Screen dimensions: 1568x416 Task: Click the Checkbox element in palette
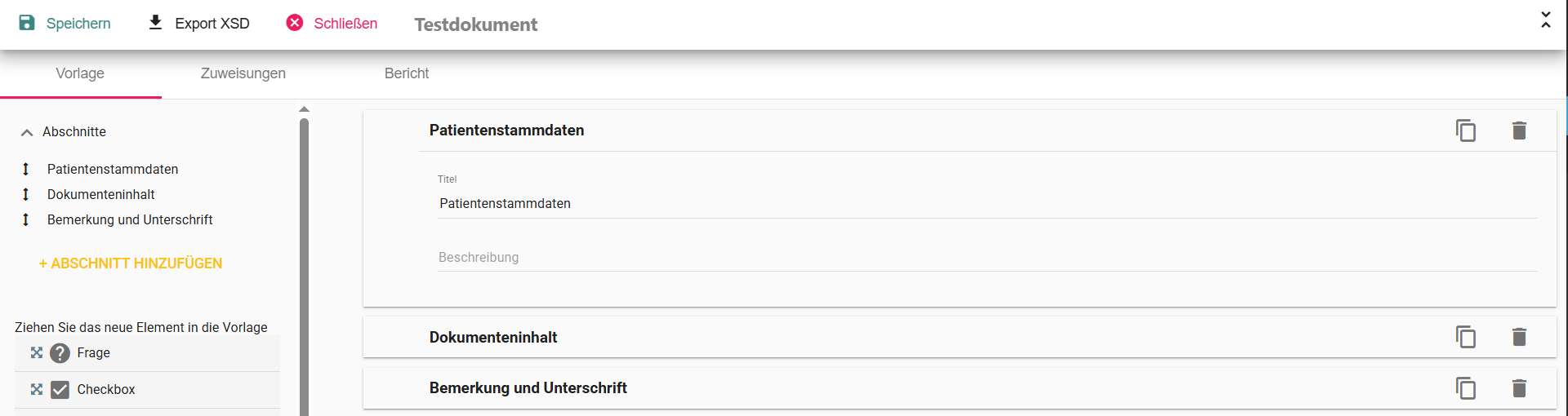click(60, 390)
